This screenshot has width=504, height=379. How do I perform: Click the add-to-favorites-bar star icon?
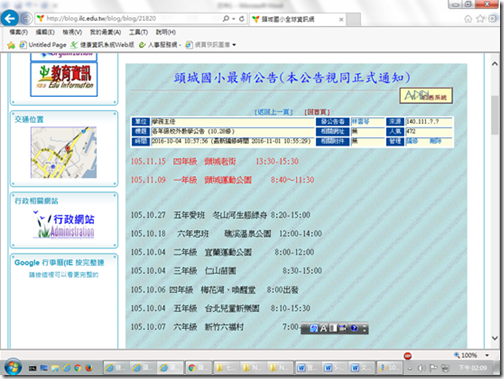tap(11, 45)
